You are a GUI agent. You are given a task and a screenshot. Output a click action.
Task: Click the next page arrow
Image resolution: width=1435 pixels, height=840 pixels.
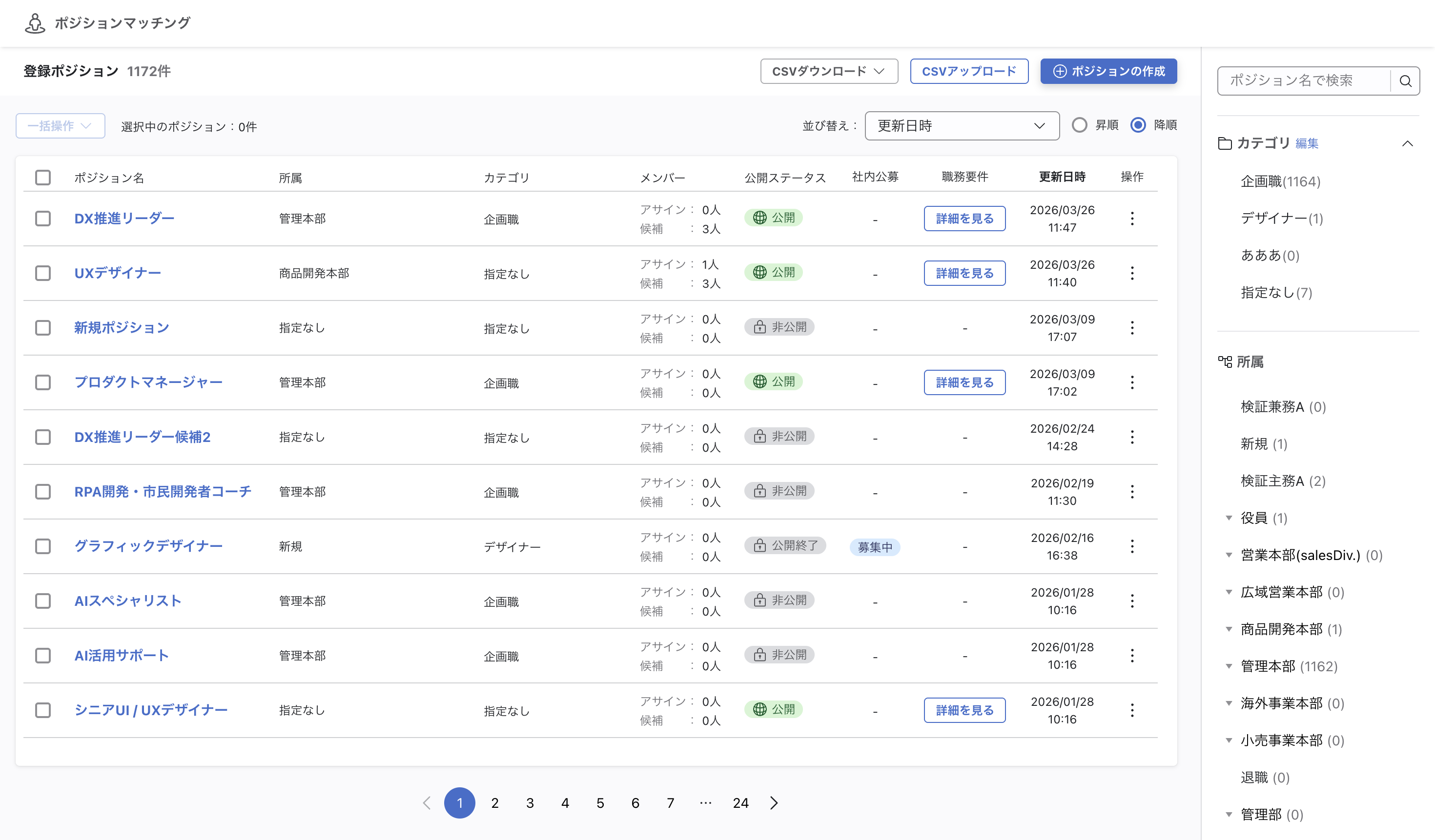coord(773,803)
